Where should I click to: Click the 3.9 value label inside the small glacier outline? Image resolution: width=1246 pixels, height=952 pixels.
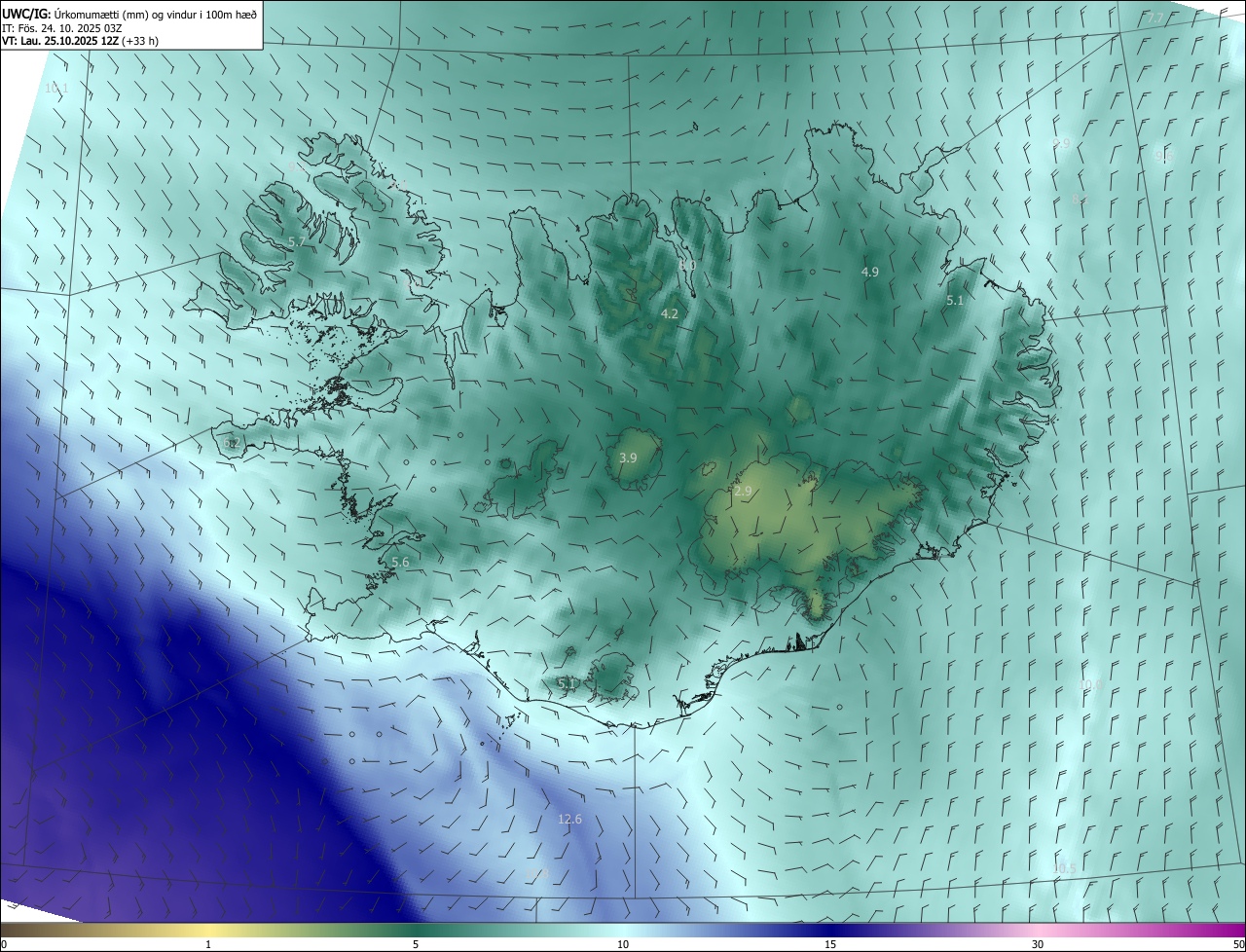tap(628, 458)
